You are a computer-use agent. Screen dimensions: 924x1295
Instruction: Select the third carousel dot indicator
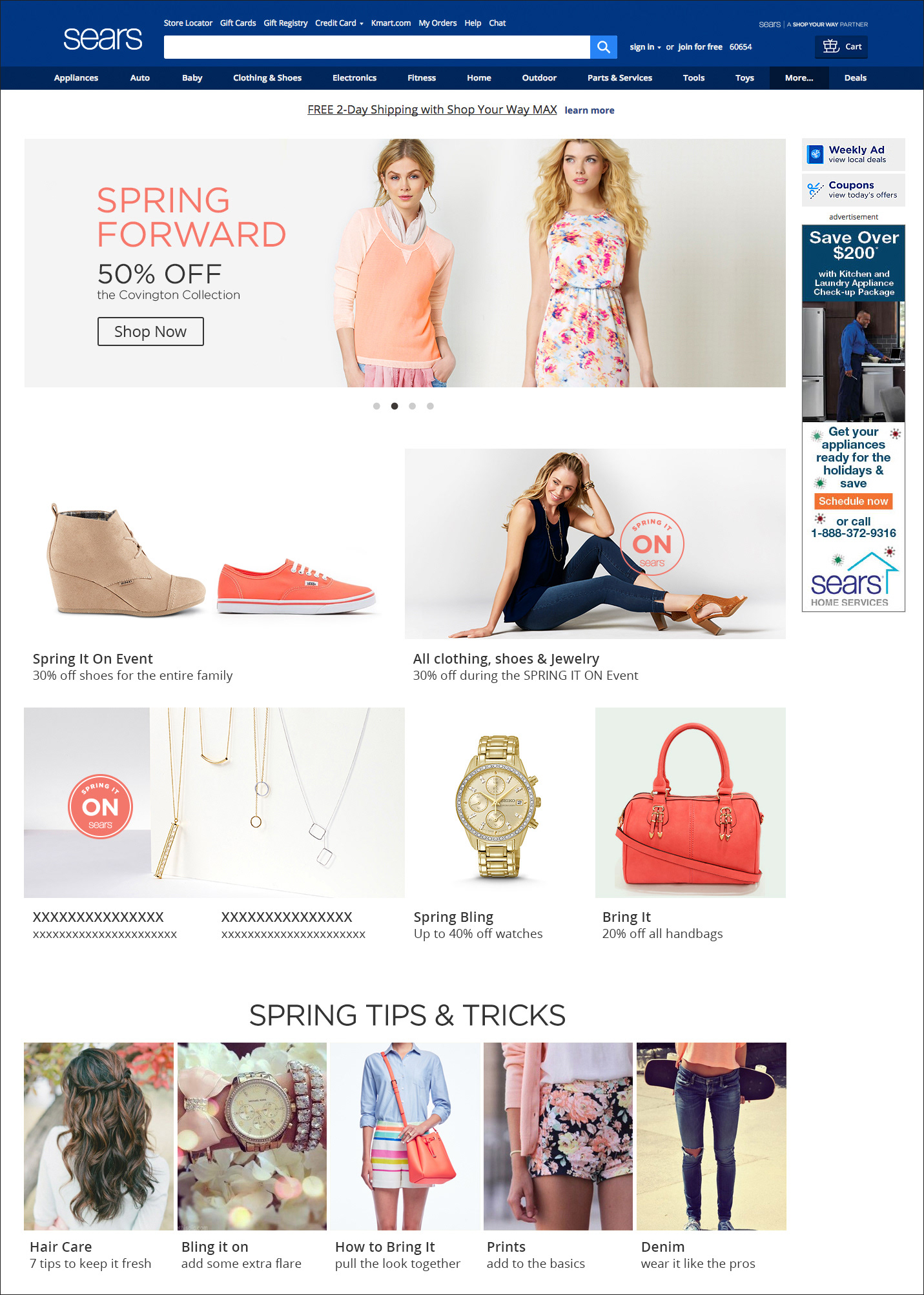click(412, 406)
